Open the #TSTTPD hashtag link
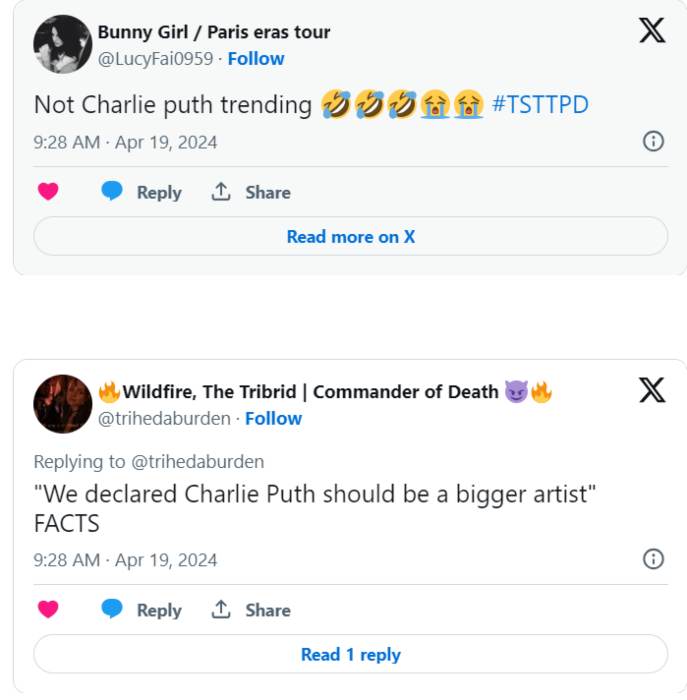 (x=540, y=105)
